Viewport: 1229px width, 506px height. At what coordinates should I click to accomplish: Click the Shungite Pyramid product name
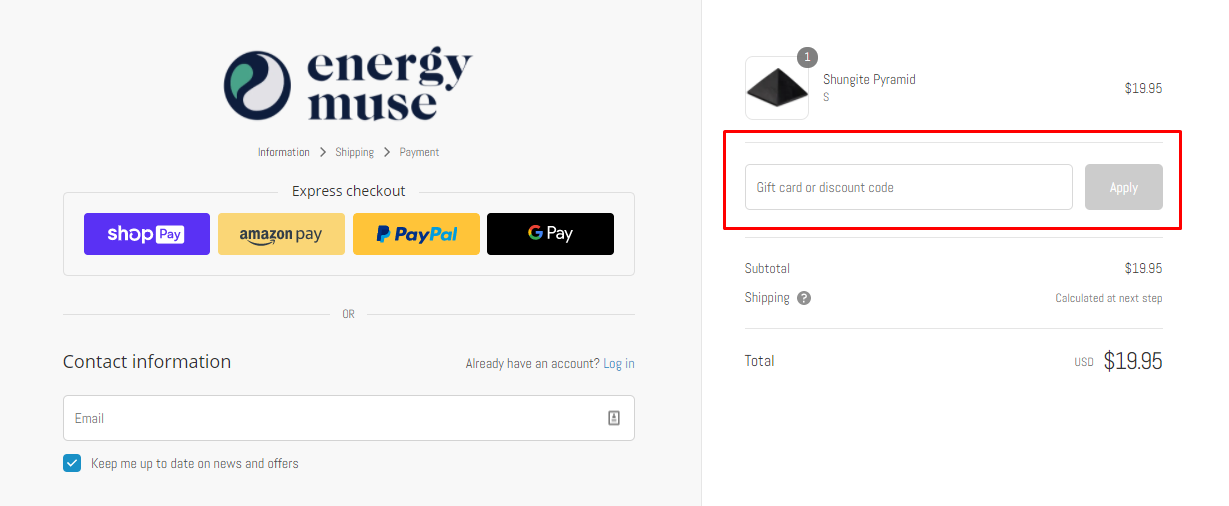869,80
